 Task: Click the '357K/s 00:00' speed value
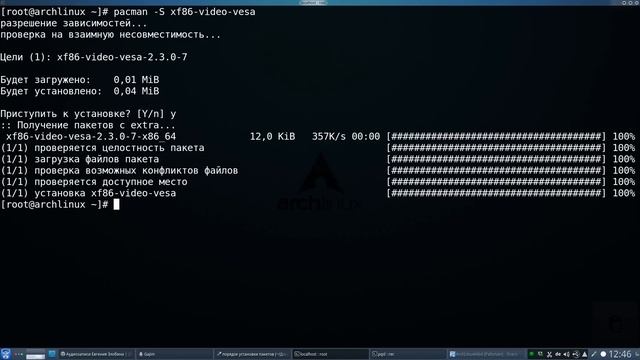point(346,136)
